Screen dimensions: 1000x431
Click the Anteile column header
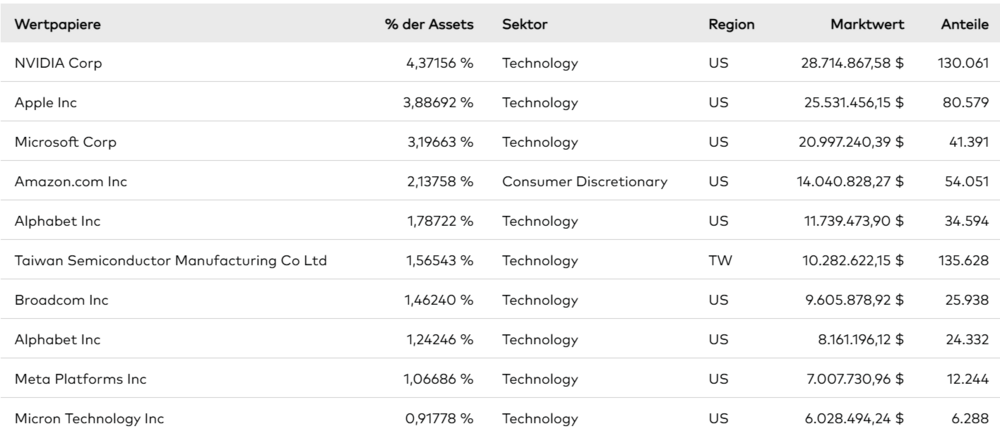[x=964, y=25]
